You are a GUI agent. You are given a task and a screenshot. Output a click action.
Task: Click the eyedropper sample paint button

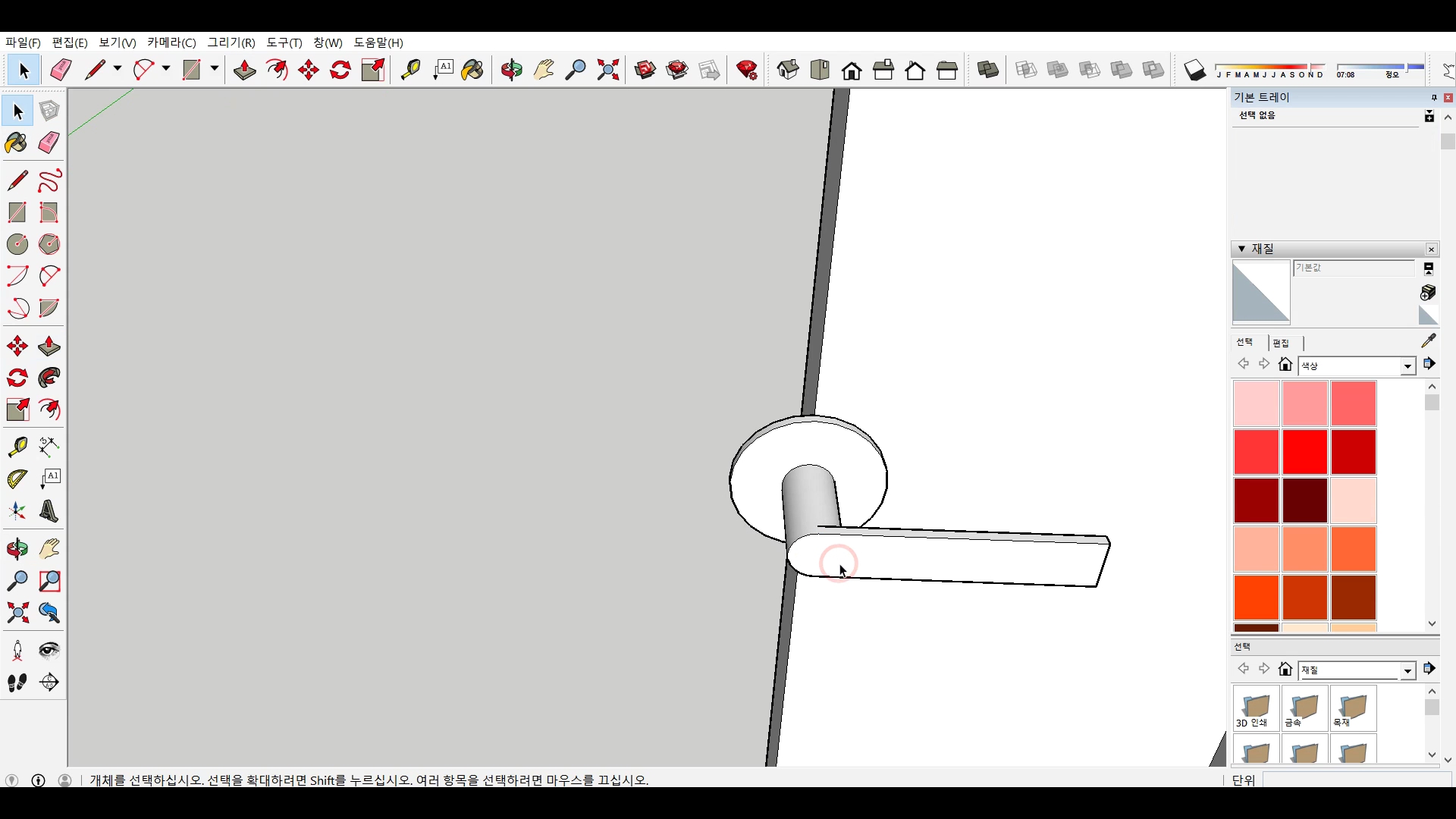click(x=1428, y=340)
